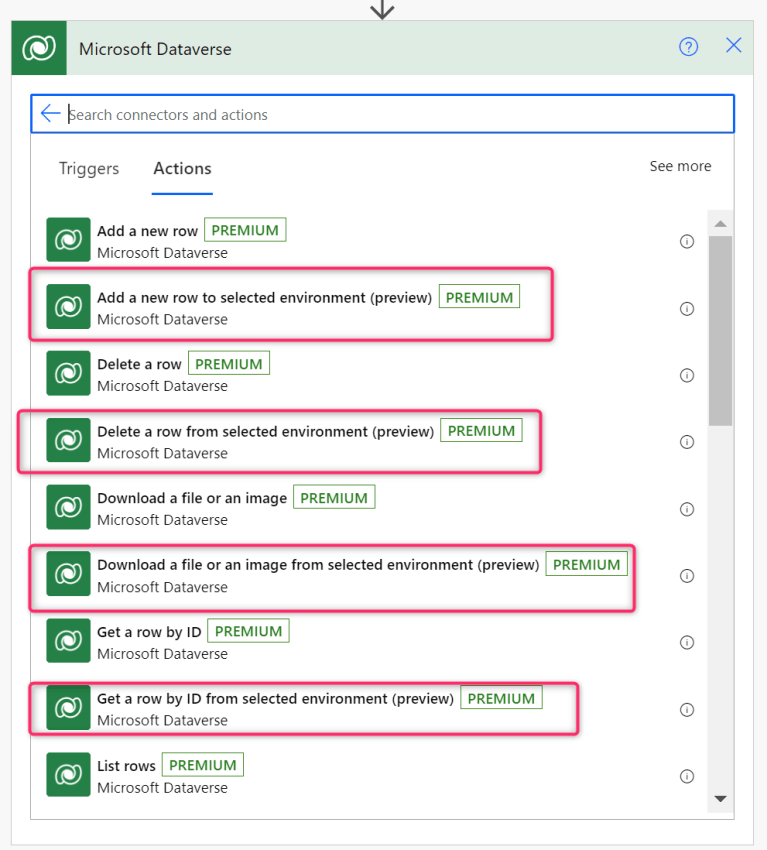Click the back arrow in the search bar

pos(51,113)
